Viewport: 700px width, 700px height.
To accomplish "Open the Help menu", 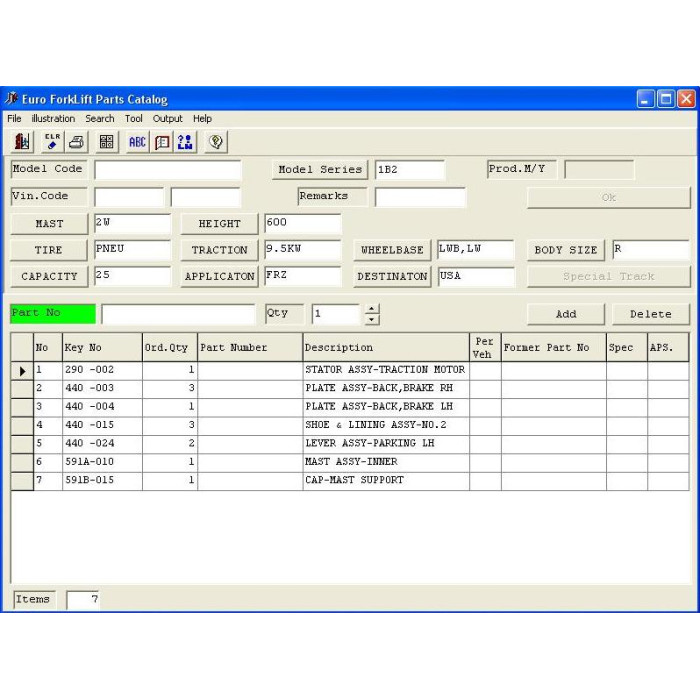I will pyautogui.click(x=202, y=119).
